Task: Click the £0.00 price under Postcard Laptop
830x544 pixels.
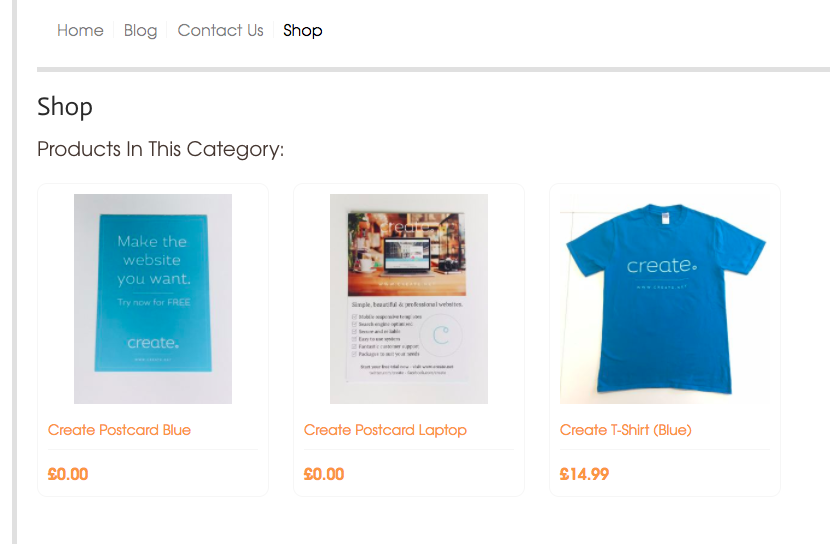Action: tap(324, 474)
